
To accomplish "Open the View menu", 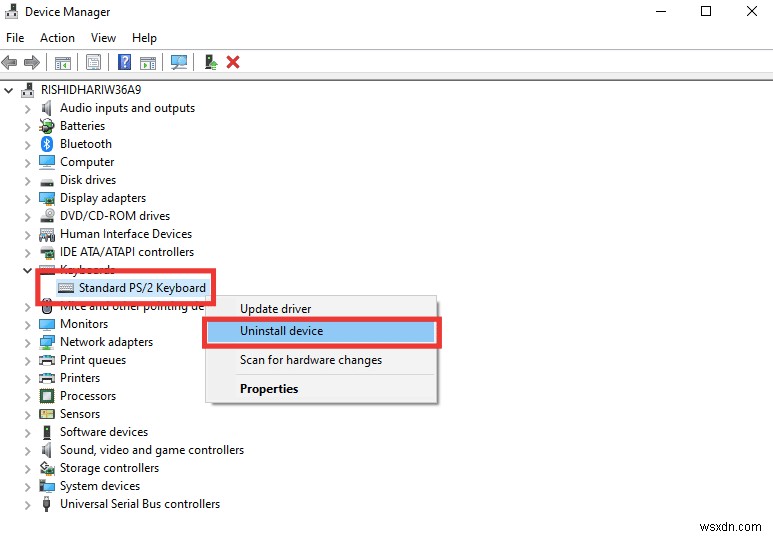I will 103,38.
